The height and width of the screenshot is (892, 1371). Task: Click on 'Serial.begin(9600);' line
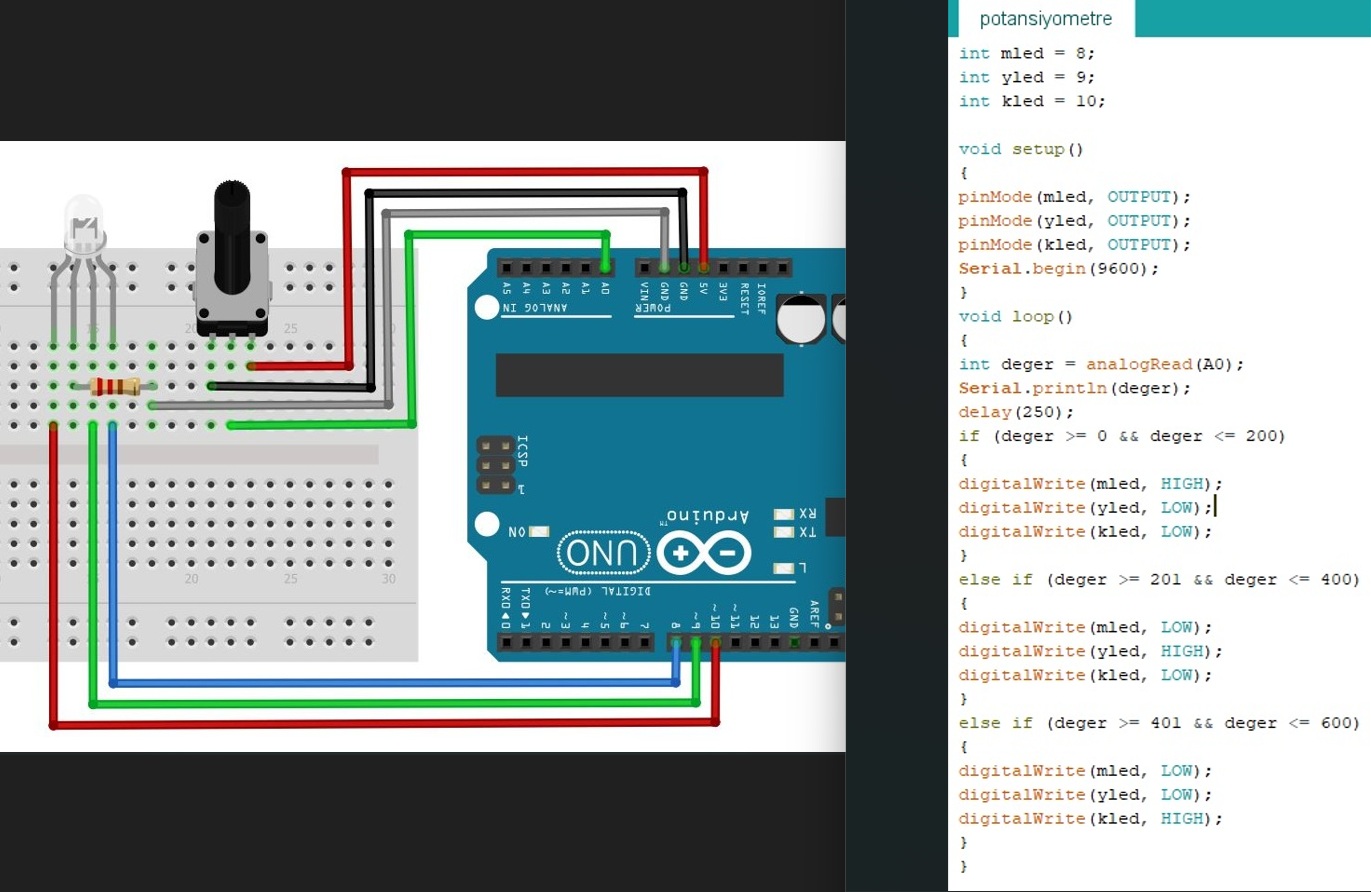[1059, 269]
